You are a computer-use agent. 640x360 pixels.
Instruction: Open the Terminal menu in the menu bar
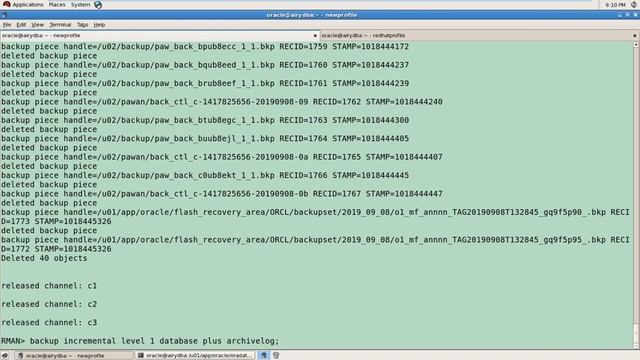tap(60, 25)
